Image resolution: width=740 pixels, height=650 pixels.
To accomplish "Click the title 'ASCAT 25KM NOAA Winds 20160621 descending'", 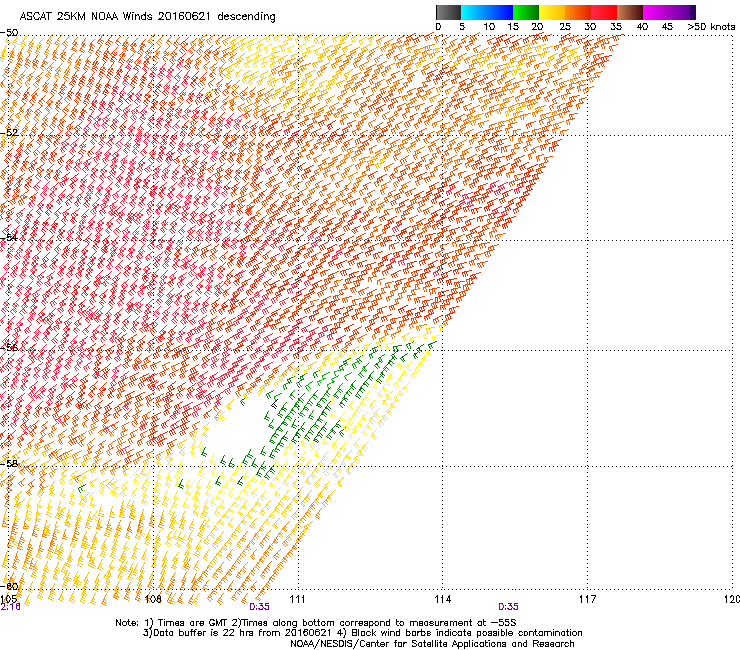I will click(147, 17).
